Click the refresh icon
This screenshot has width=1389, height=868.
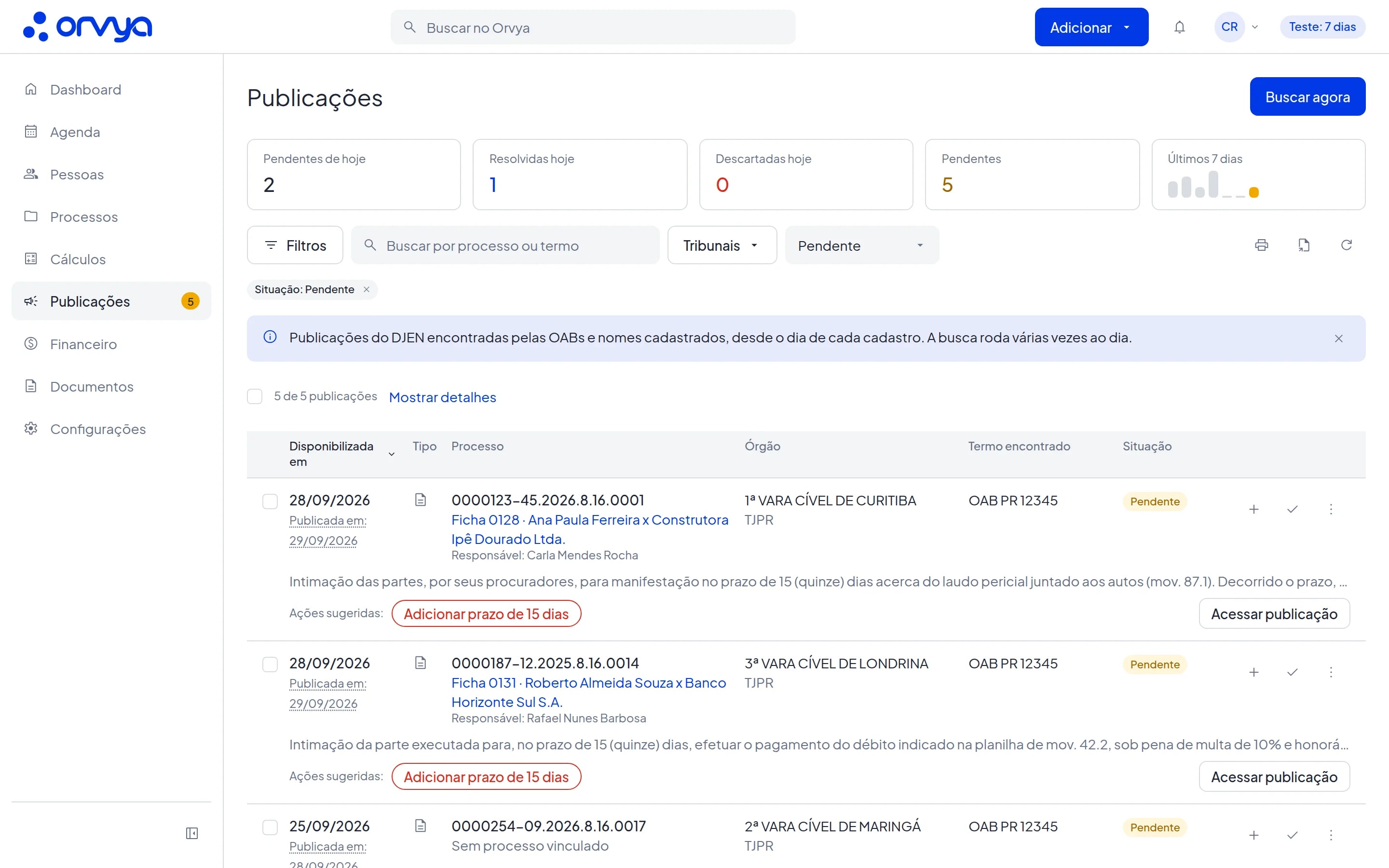coord(1347,245)
